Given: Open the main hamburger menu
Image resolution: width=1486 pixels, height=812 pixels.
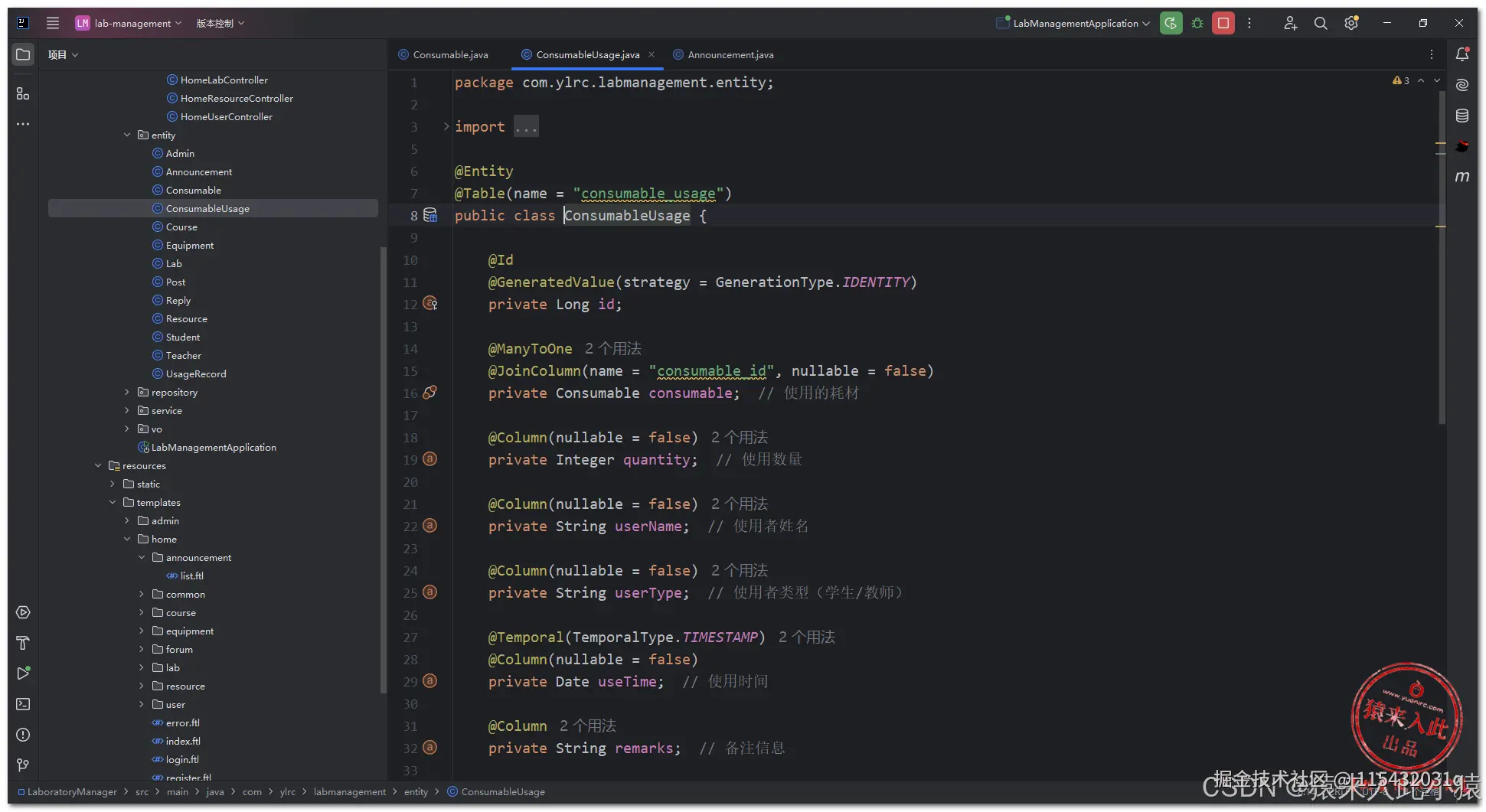Looking at the screenshot, I should tap(53, 23).
